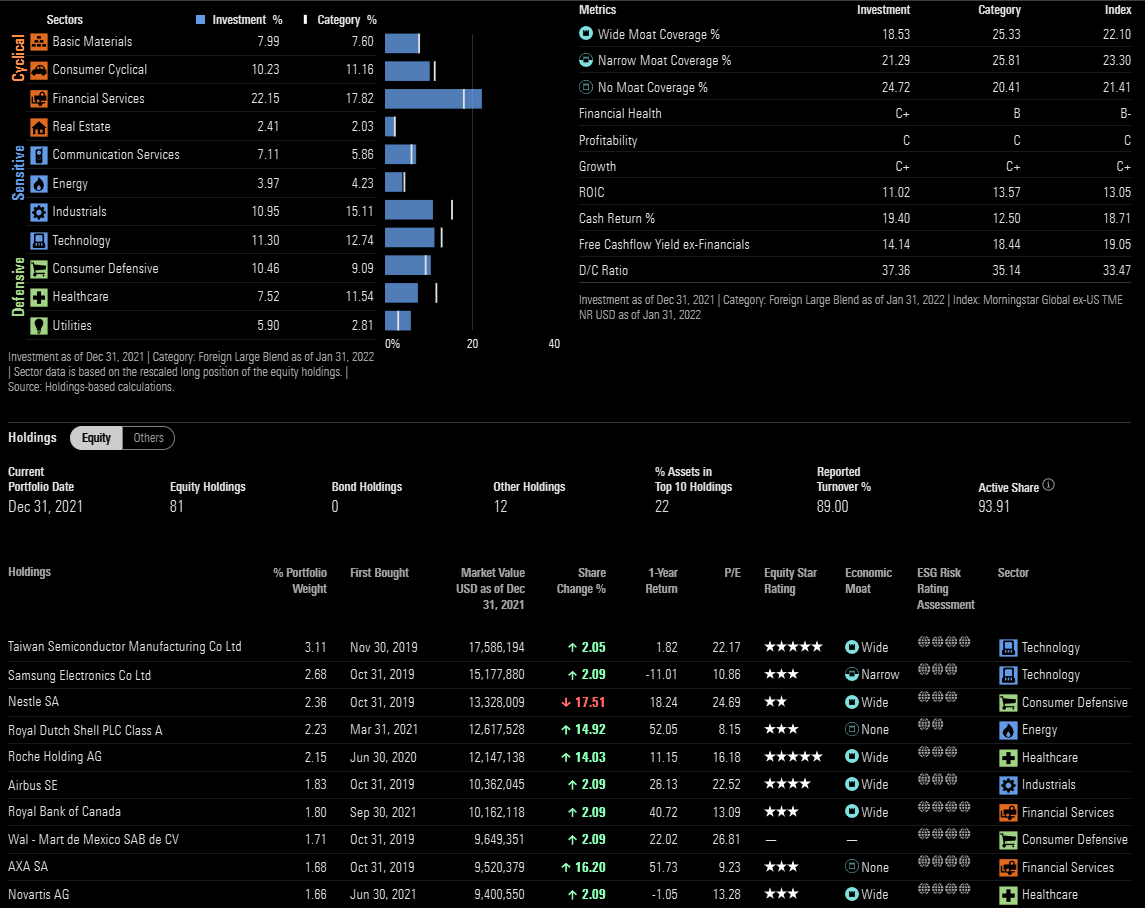
Task: Click the Basic Materials sector icon
Action: tap(39, 42)
